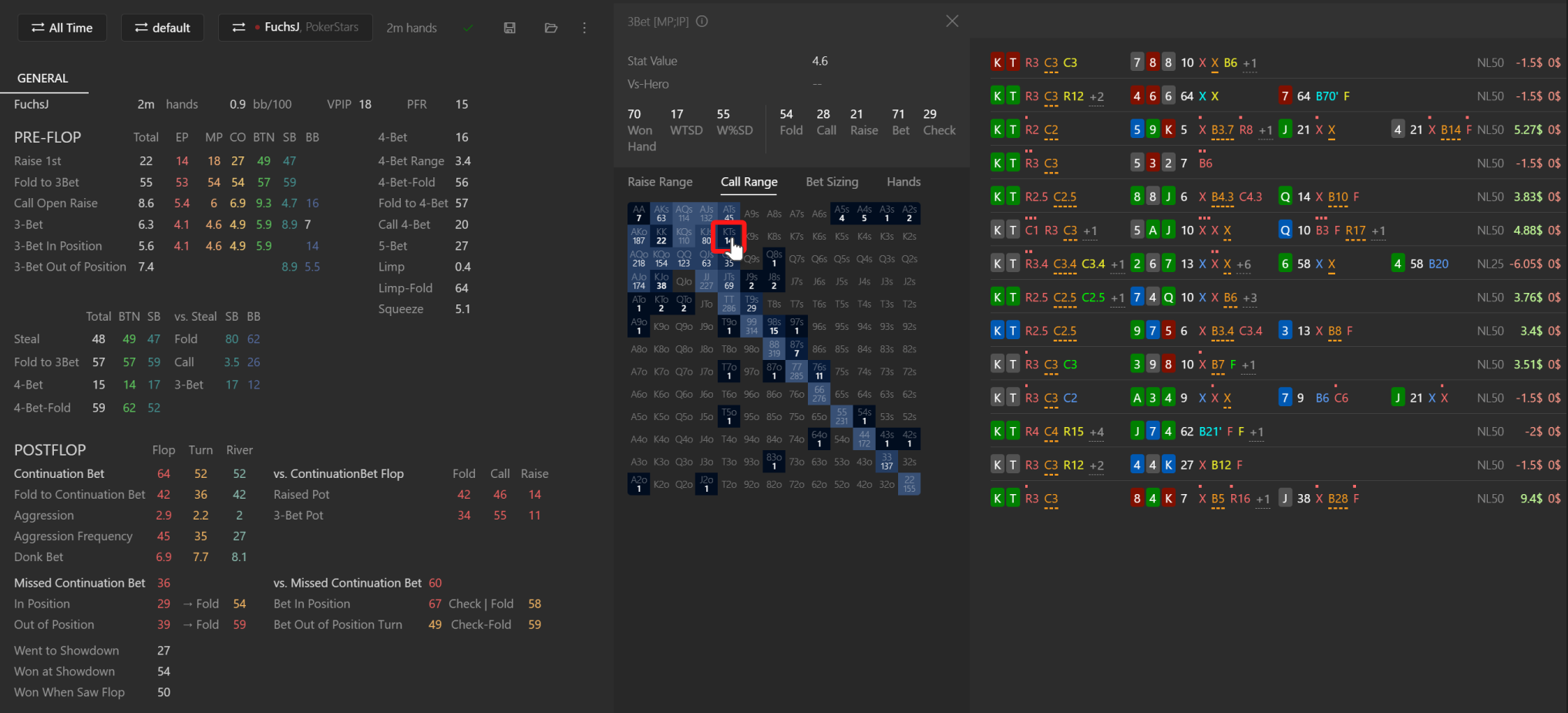Open the three-dot more options menu

click(584, 28)
